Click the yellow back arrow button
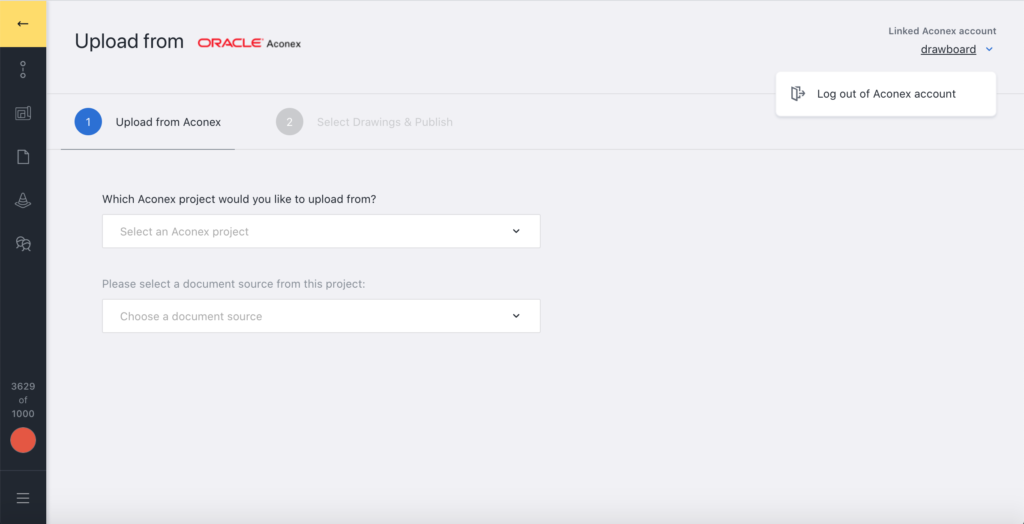Image resolution: width=1024 pixels, height=524 pixels. coord(23,23)
